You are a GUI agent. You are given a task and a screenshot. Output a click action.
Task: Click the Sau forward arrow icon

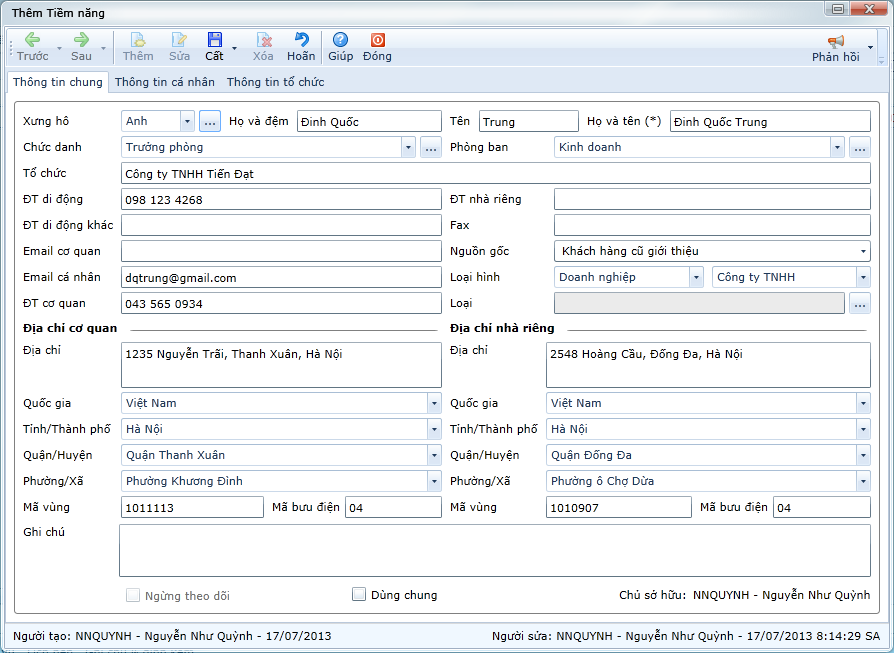81,40
